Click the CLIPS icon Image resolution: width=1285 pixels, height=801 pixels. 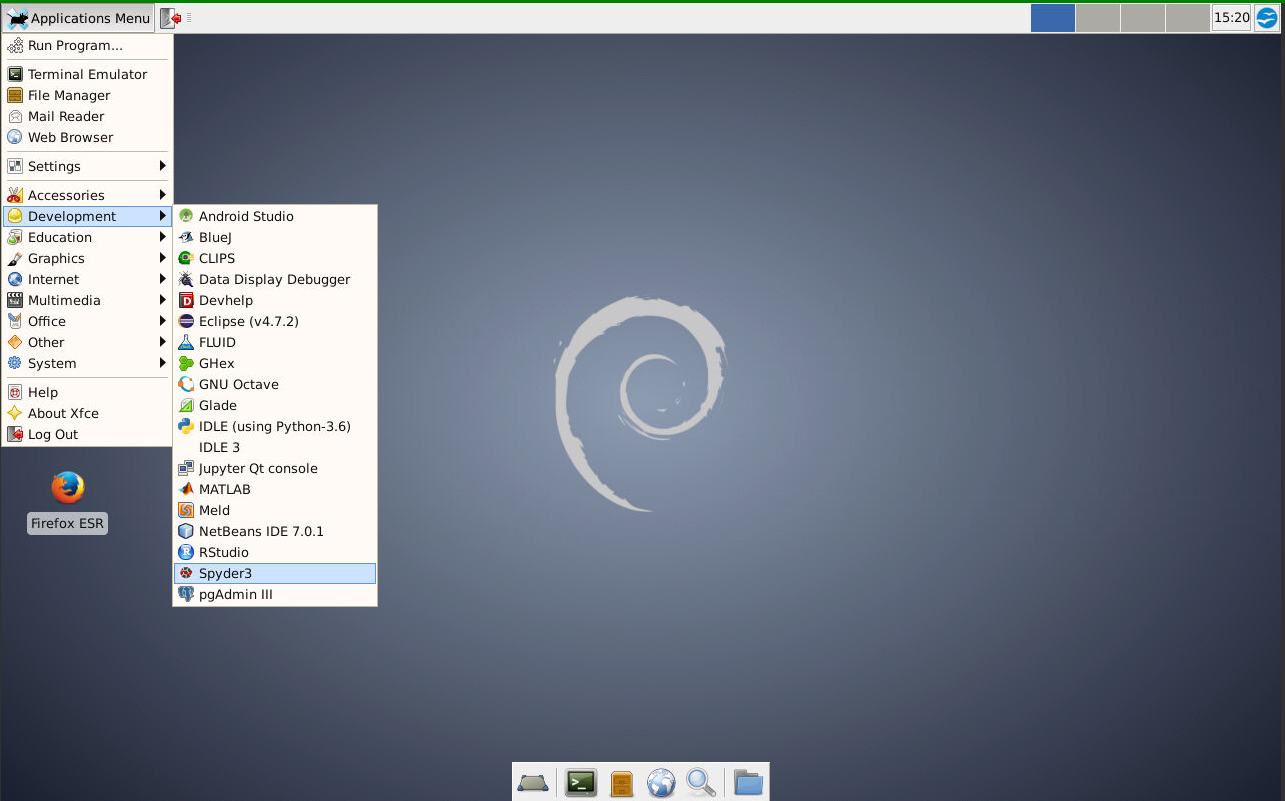(186, 258)
